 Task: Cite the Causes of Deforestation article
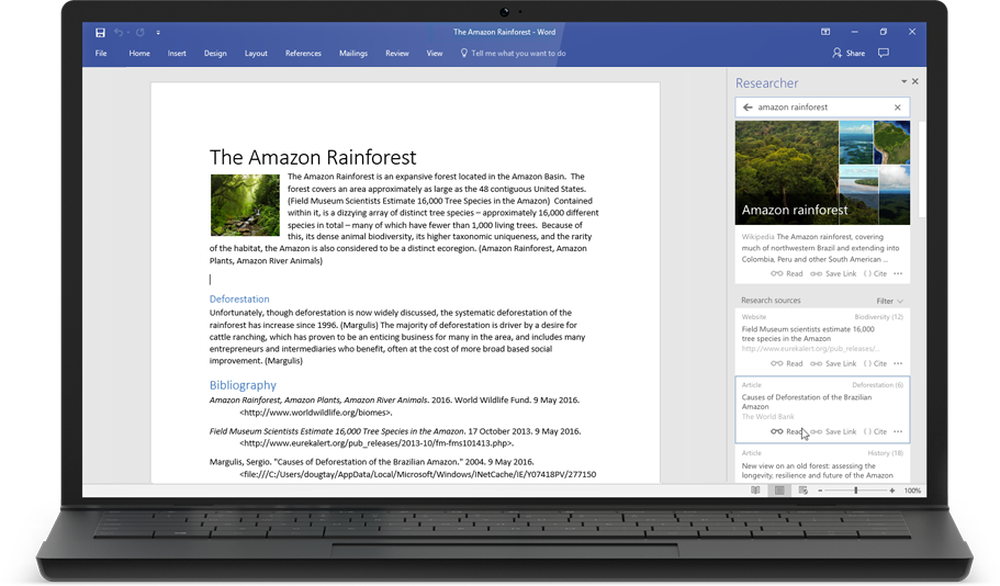pos(874,431)
